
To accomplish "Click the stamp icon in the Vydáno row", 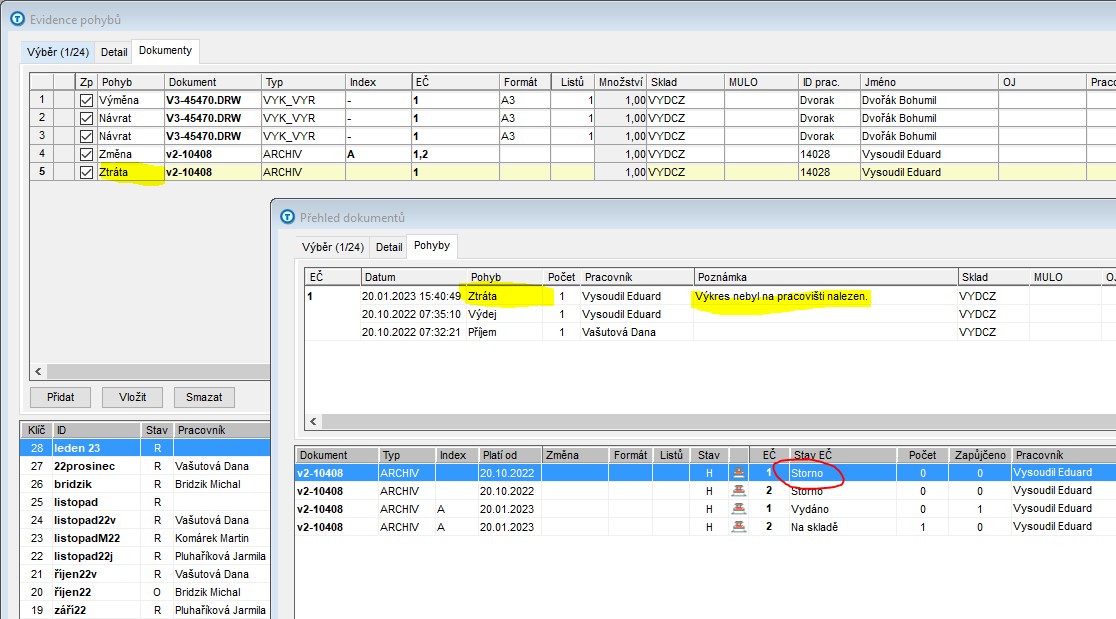I will pos(739,509).
